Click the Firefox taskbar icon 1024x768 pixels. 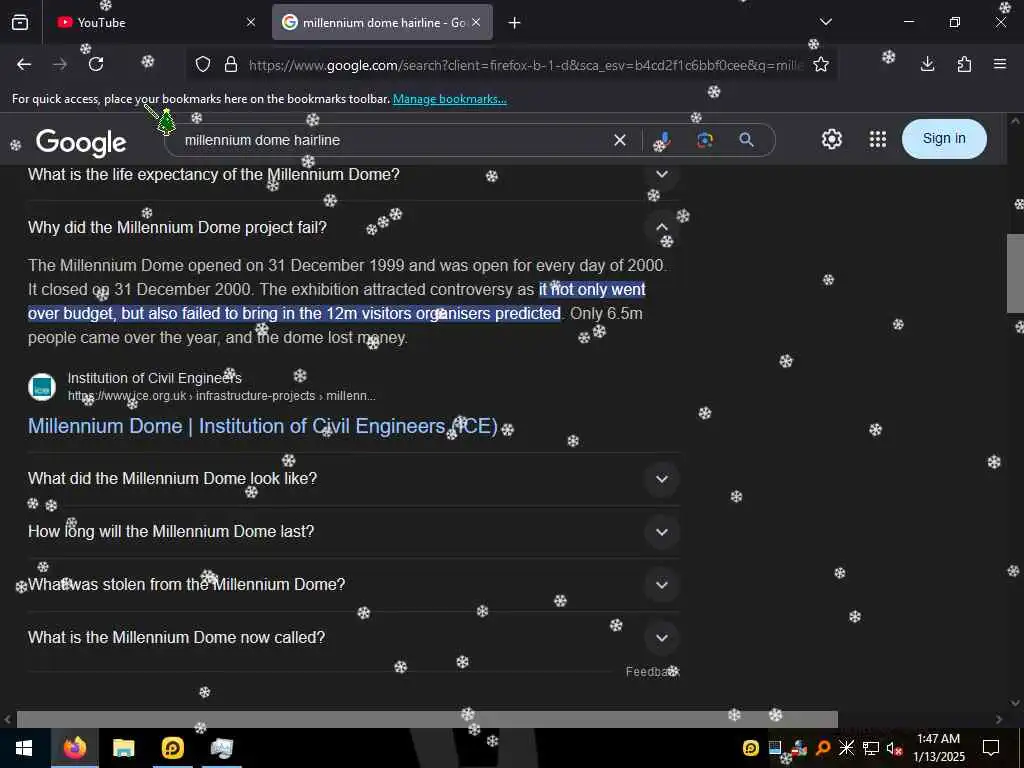point(74,748)
